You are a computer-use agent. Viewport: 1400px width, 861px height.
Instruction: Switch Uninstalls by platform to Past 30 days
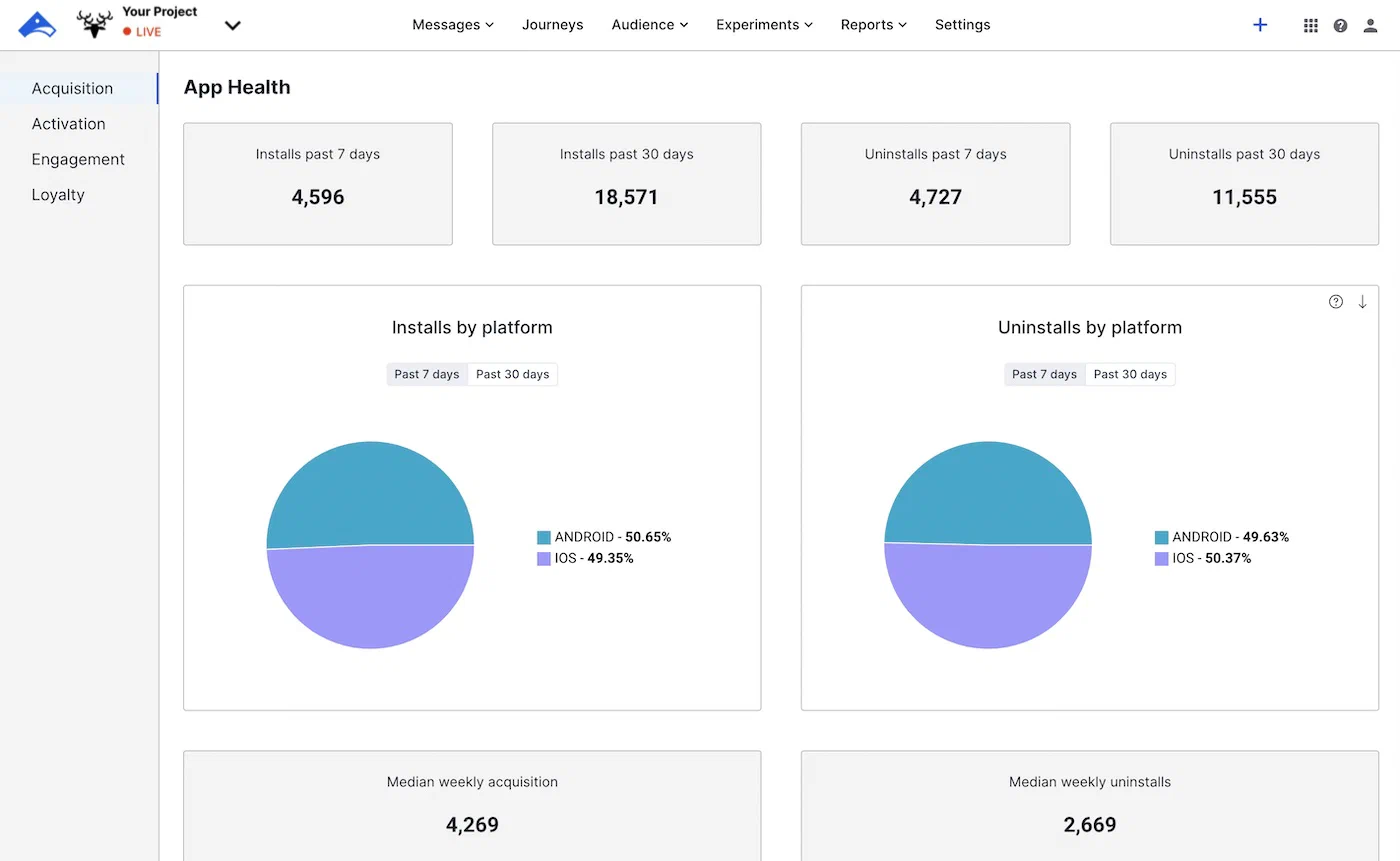point(1130,374)
